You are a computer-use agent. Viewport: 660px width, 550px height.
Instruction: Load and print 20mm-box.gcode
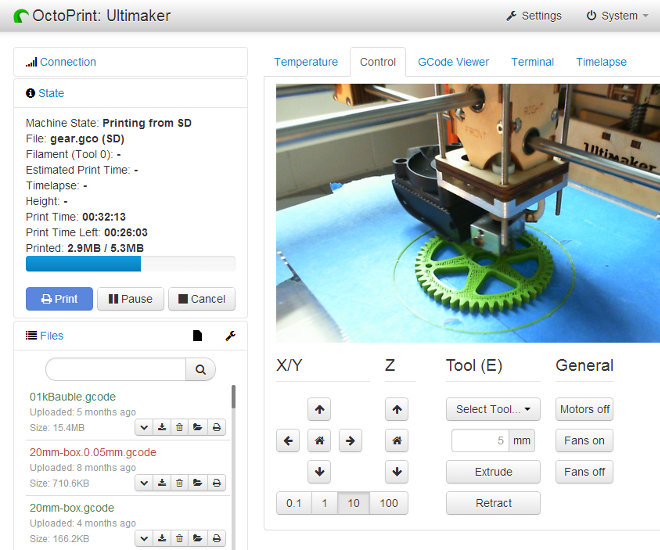point(216,538)
